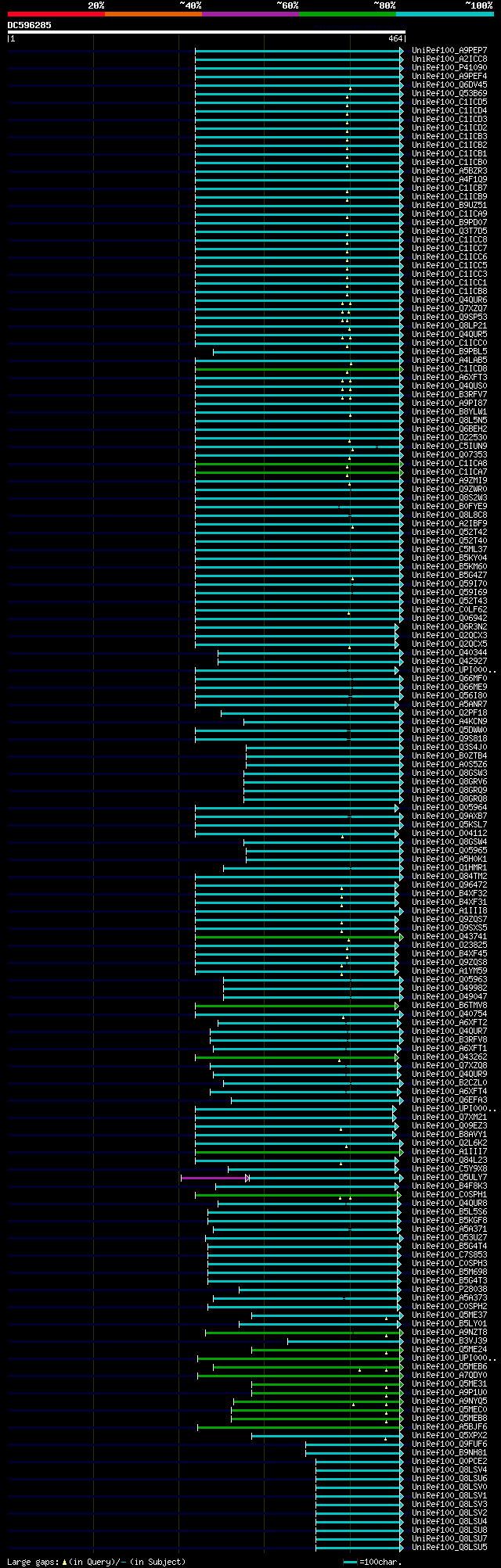Select label UniRef100_A4KCN9

coord(449,722)
